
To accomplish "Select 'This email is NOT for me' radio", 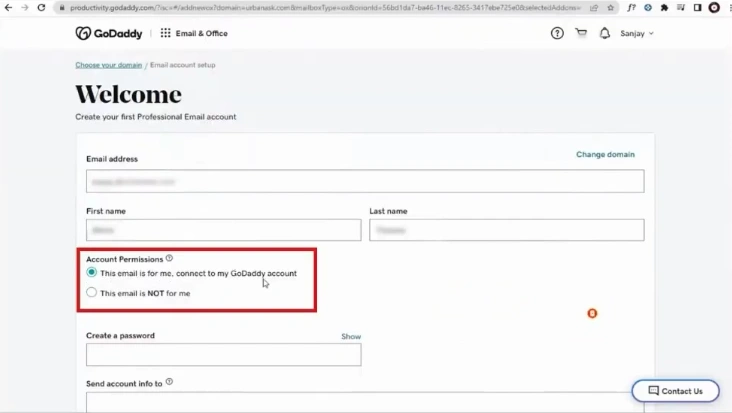I will (92, 292).
